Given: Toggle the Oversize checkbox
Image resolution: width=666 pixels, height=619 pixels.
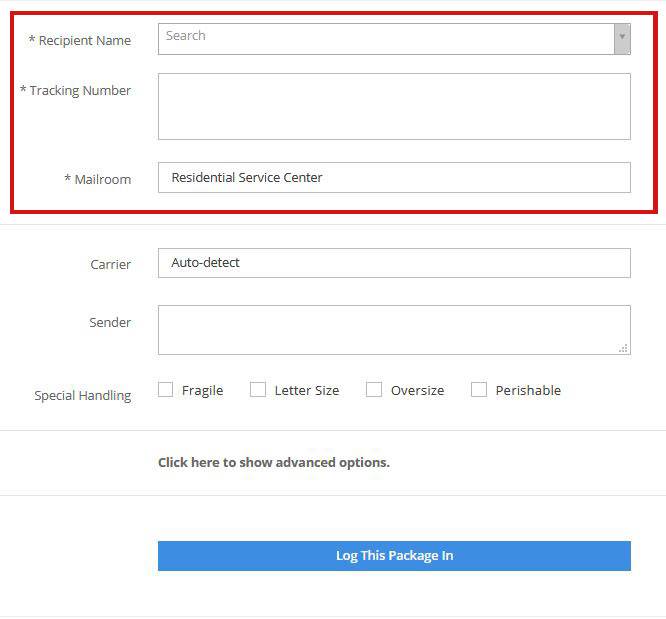Looking at the screenshot, I should (374, 390).
